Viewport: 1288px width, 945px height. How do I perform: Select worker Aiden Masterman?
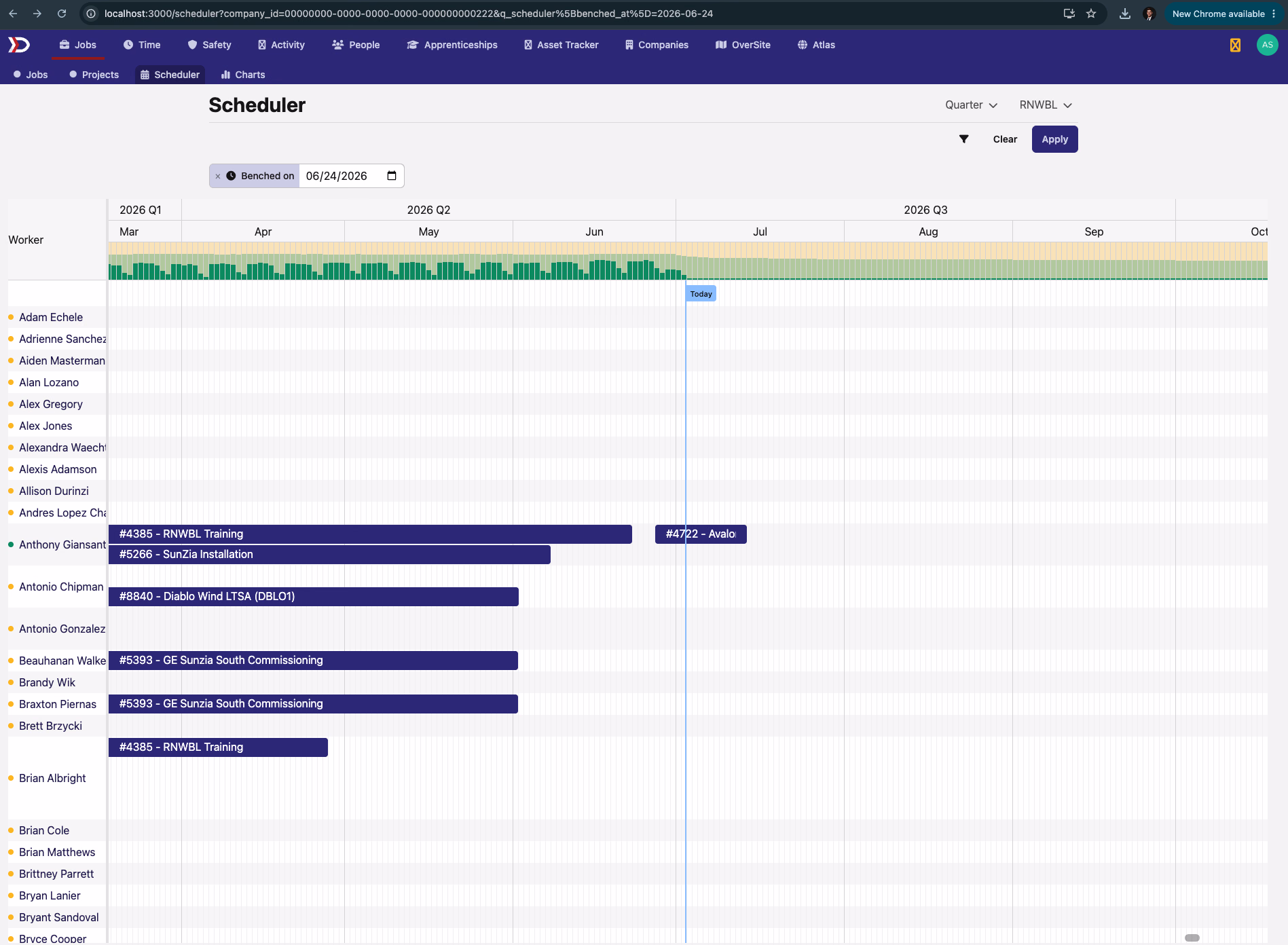[62, 360]
